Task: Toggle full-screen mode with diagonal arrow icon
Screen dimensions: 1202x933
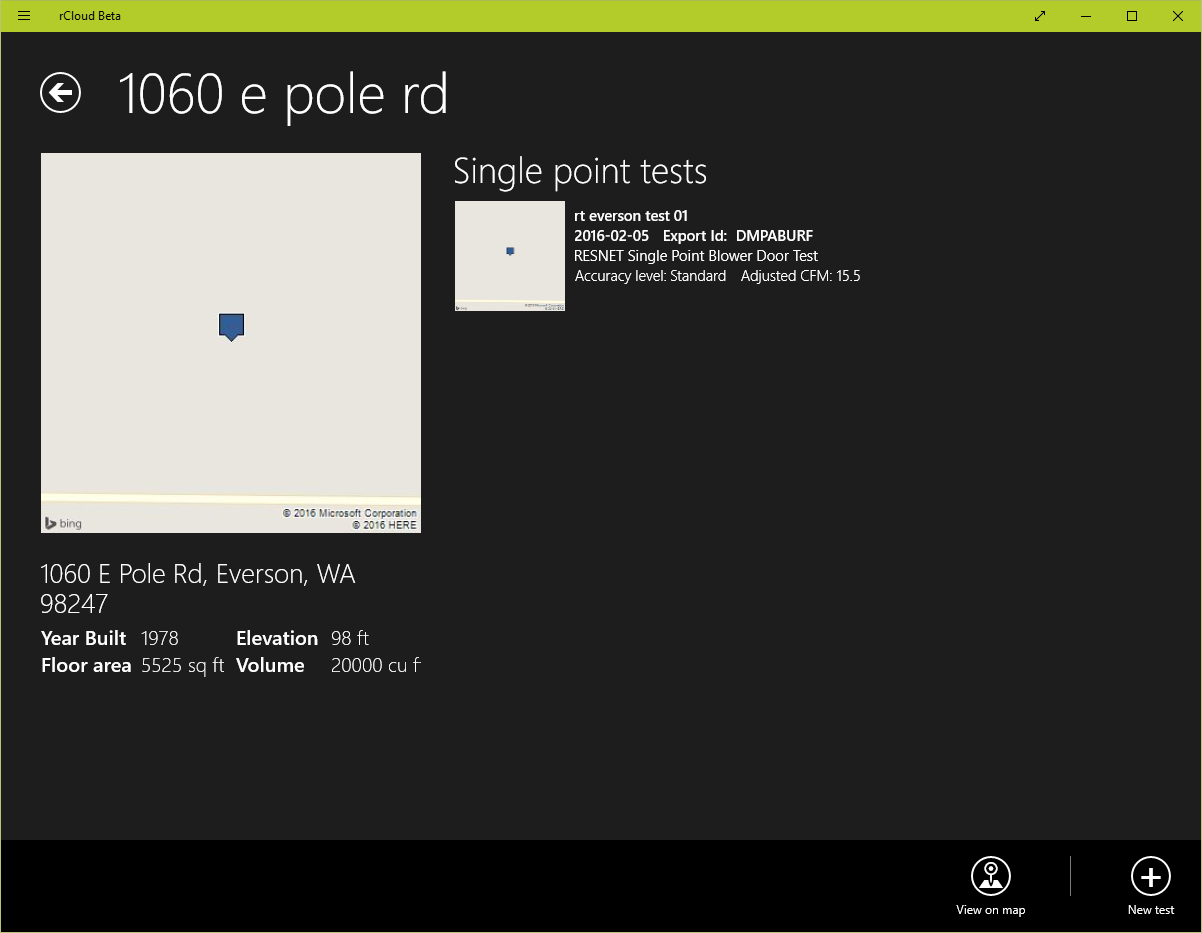Action: click(1040, 16)
